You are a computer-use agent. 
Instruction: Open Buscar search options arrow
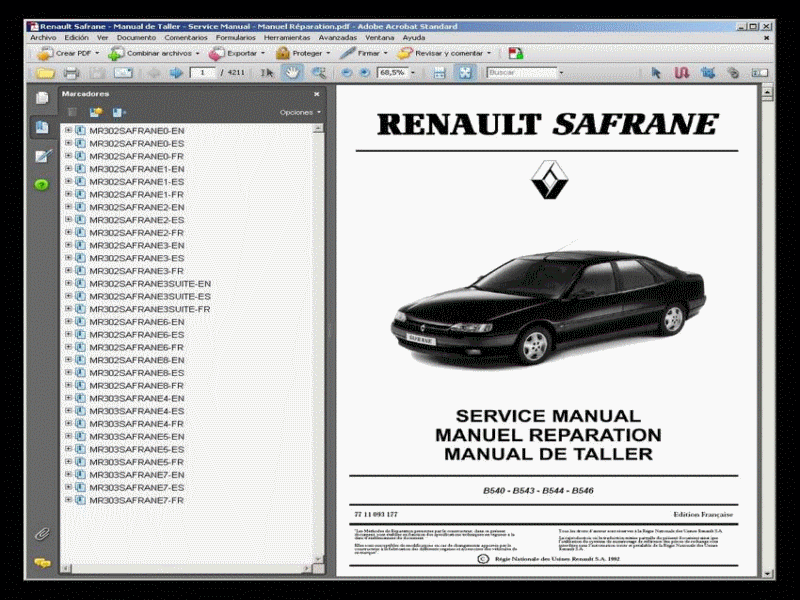561,73
